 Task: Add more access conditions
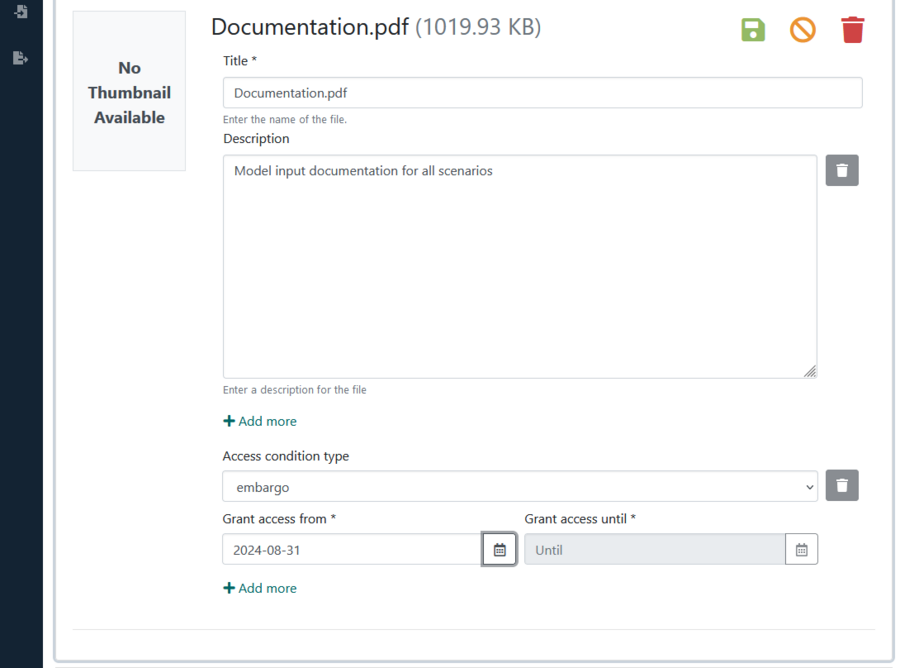pos(260,588)
